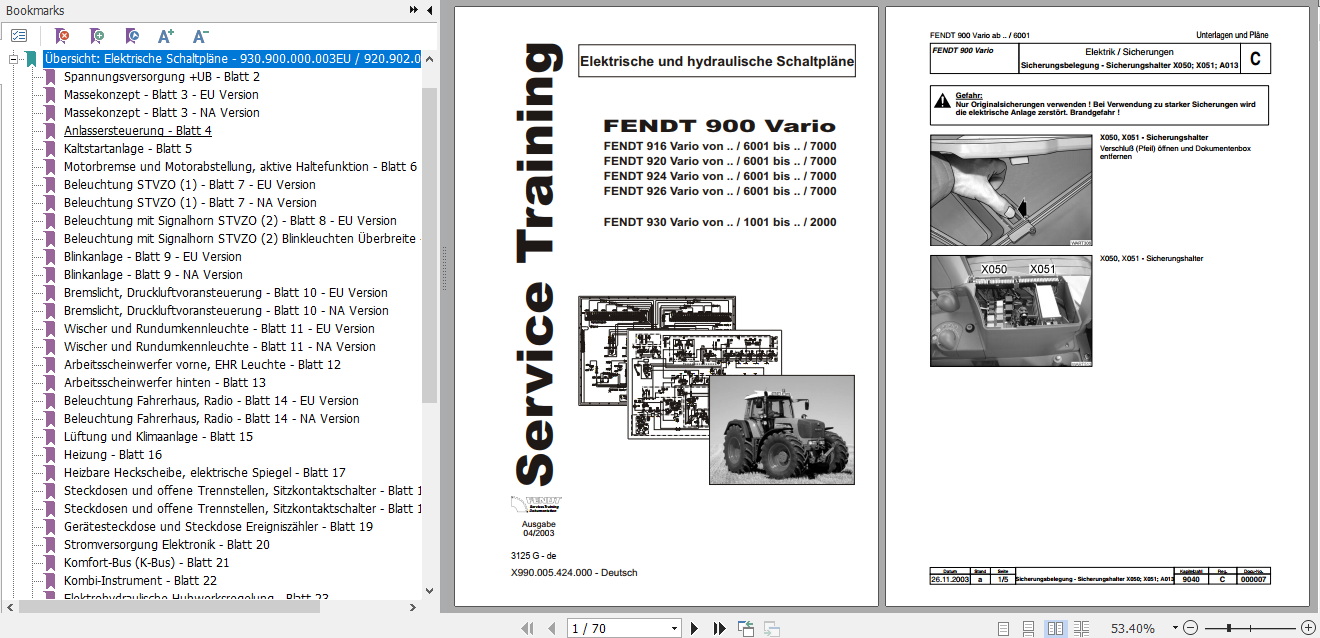
Task: Open Bremslicht, Druckluftvoransteuerung - Blatt 10 - NA Version
Action: coord(226,310)
